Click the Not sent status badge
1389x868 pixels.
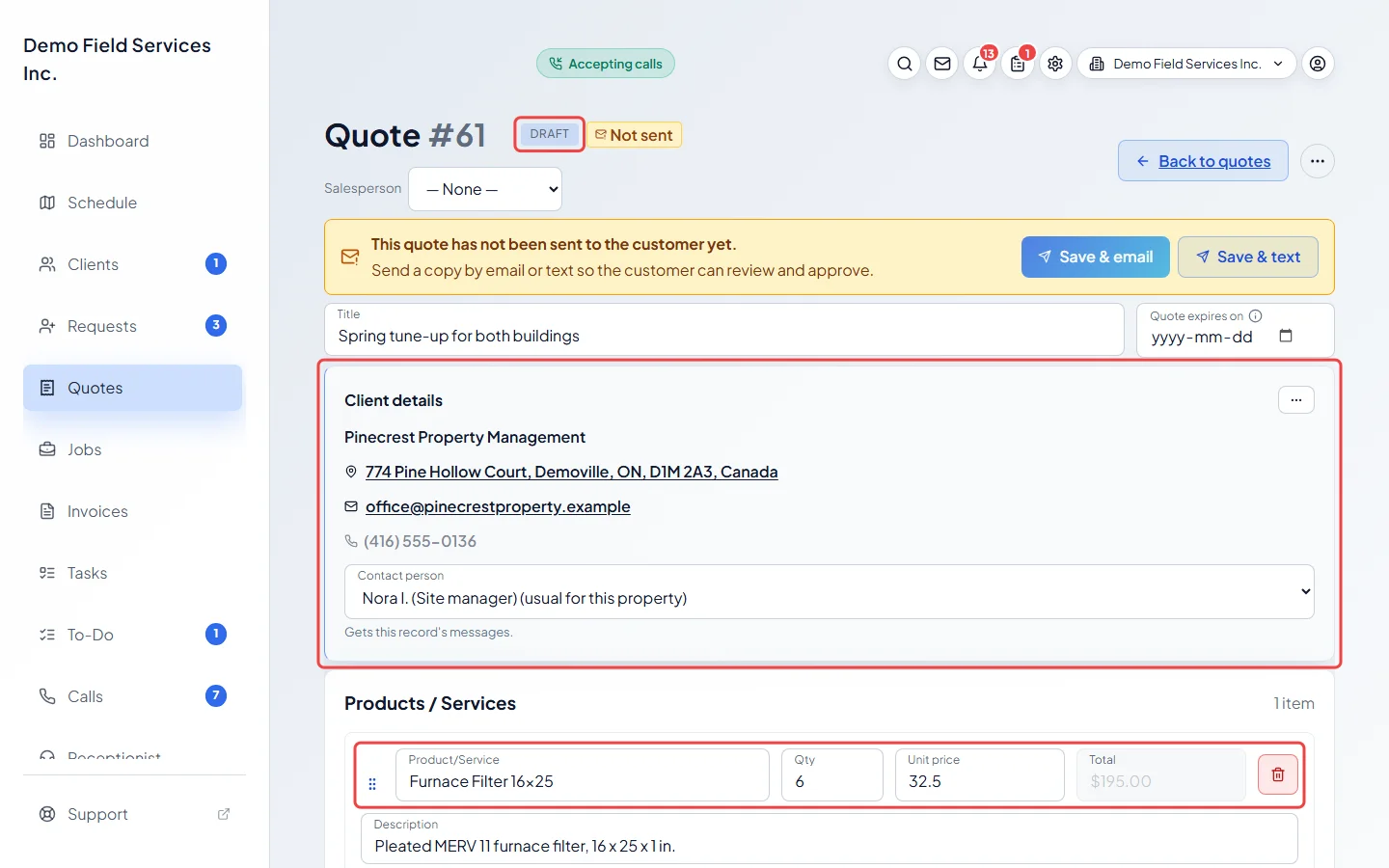coord(635,135)
